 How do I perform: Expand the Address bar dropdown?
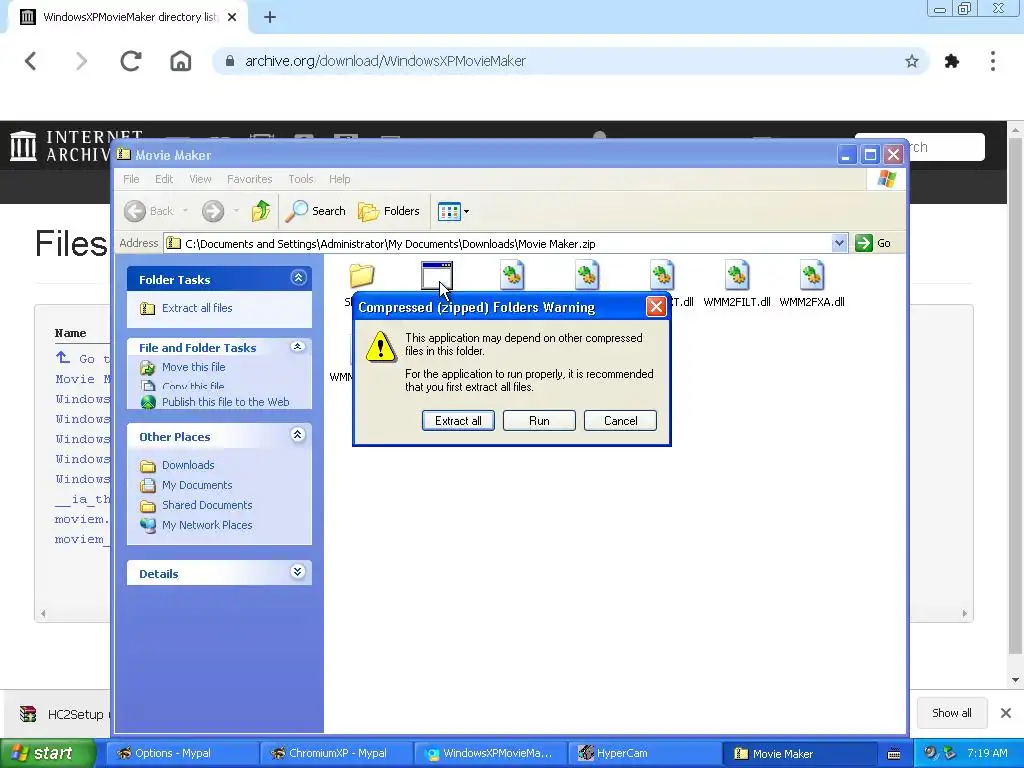point(839,244)
